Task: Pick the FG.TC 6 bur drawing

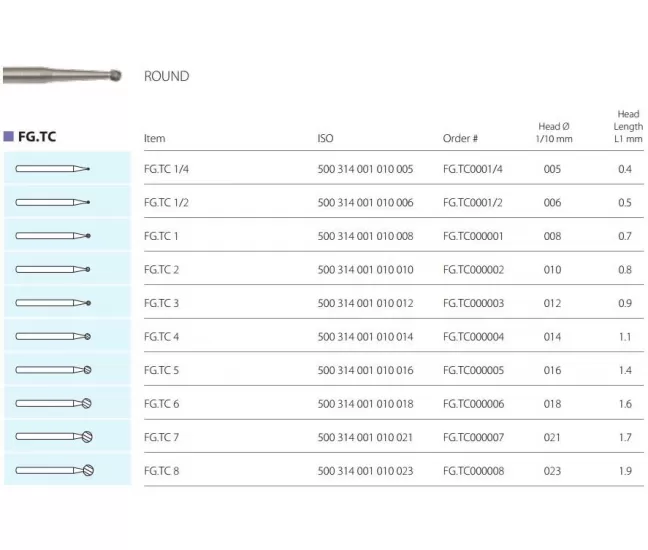Action: (x=54, y=403)
